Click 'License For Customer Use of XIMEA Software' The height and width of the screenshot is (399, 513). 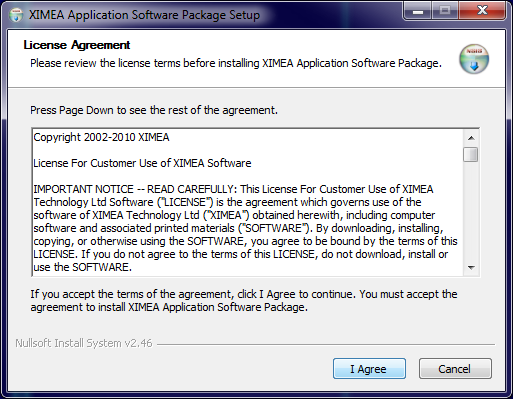[x=142, y=163]
